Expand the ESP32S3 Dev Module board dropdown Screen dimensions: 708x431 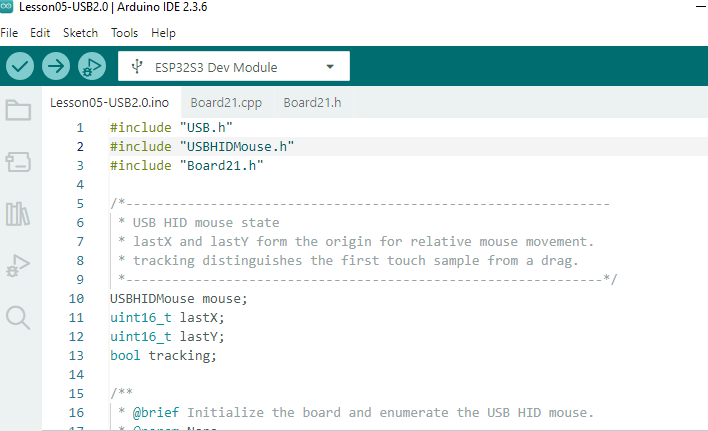(x=330, y=67)
